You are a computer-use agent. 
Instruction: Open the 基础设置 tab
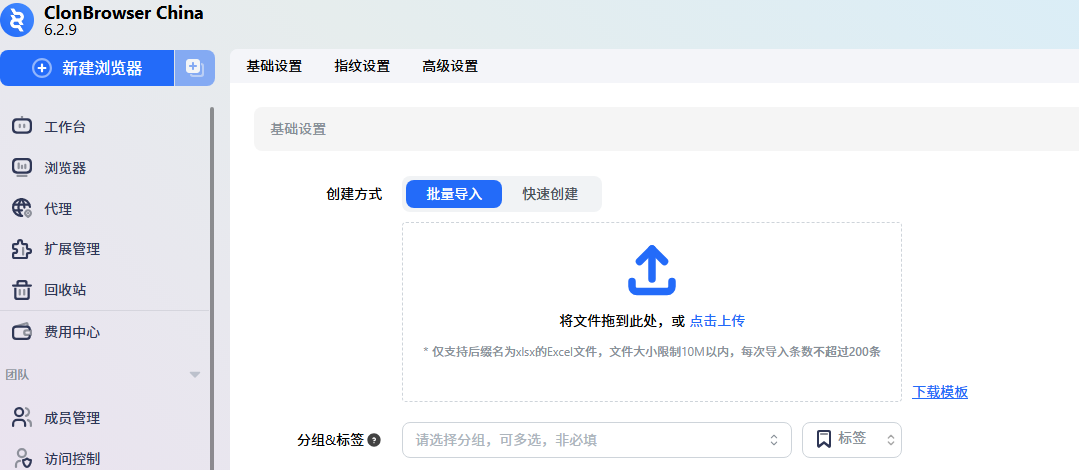(274, 67)
